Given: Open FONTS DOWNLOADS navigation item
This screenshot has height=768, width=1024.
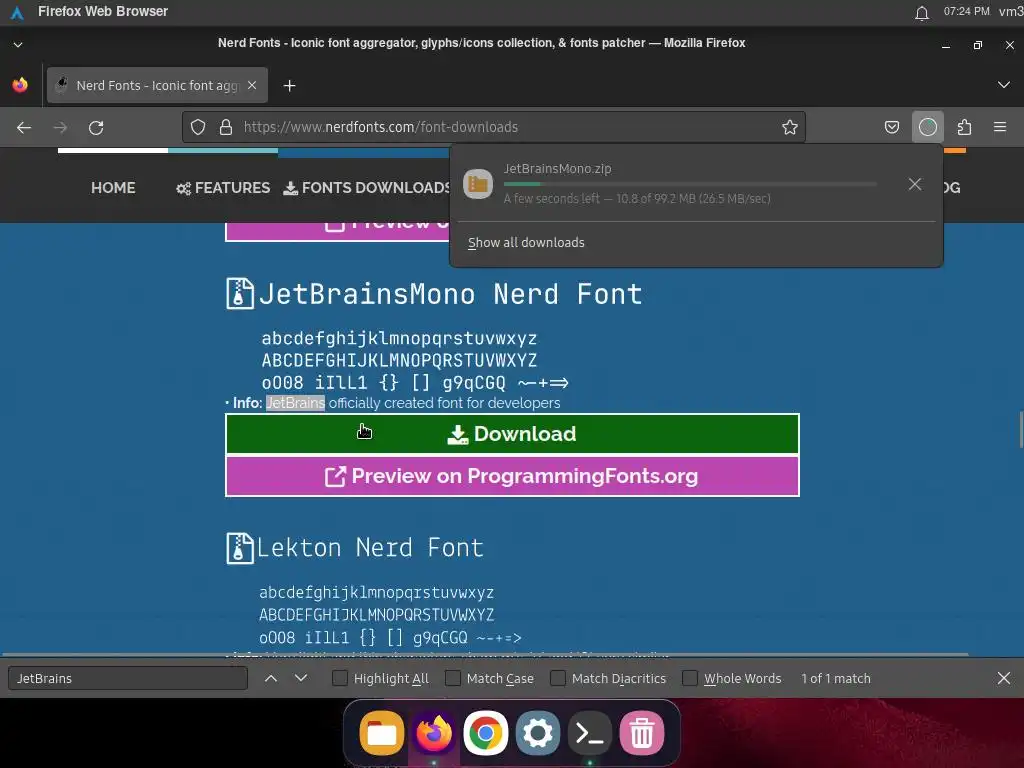Looking at the screenshot, I should click(368, 188).
